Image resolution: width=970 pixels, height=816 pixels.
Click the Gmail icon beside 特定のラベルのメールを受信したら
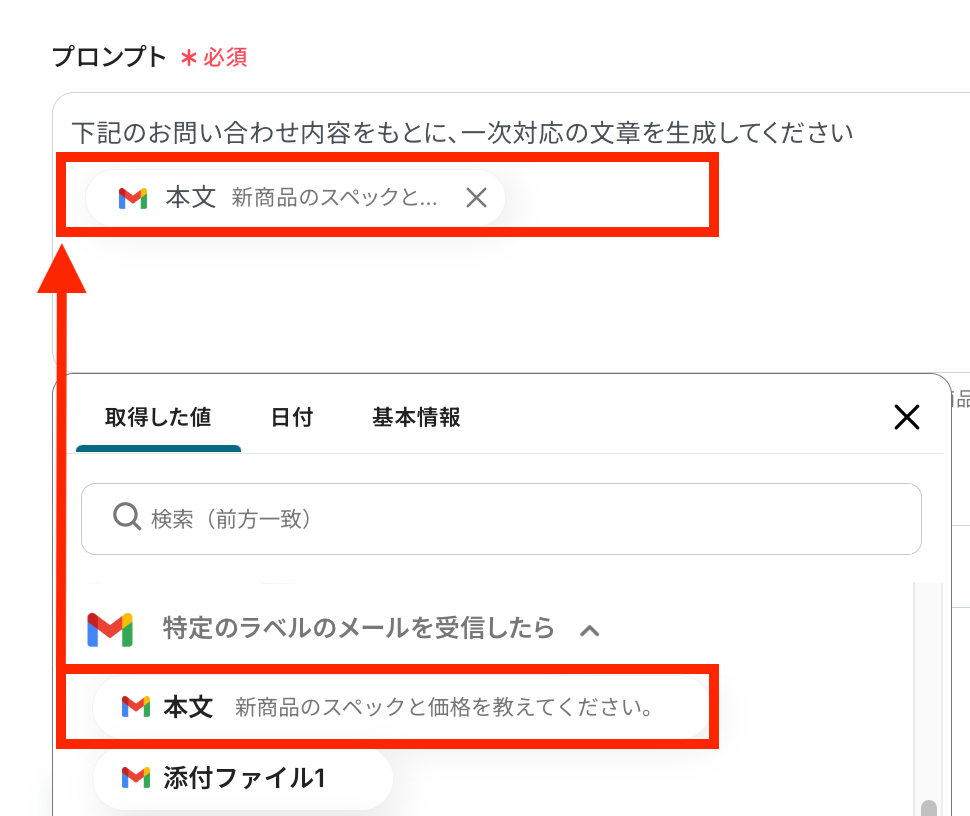110,629
